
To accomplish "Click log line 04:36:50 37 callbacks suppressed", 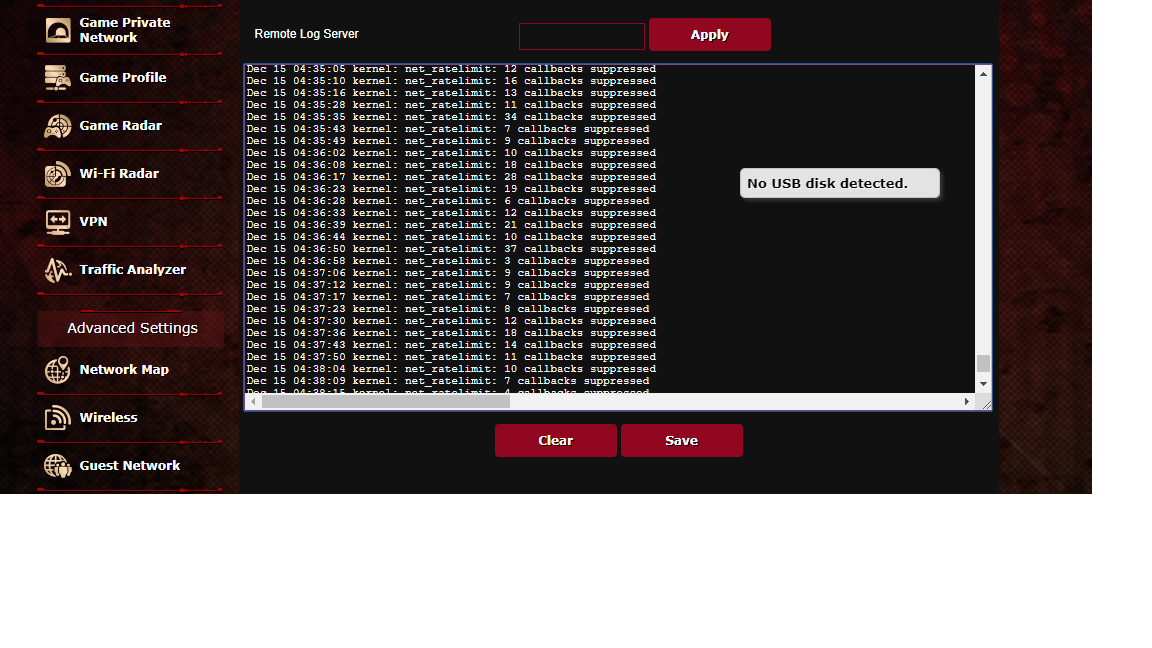I will (451, 249).
